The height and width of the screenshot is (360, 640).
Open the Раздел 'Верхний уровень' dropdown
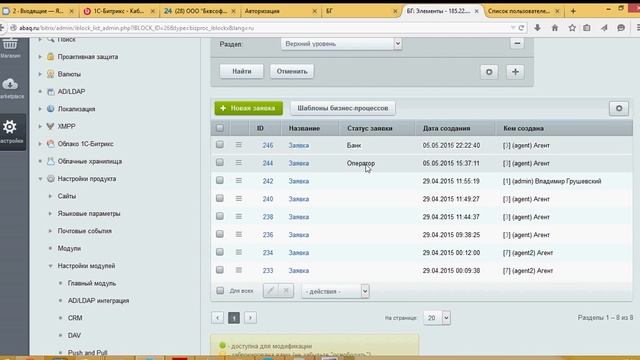(x=341, y=44)
